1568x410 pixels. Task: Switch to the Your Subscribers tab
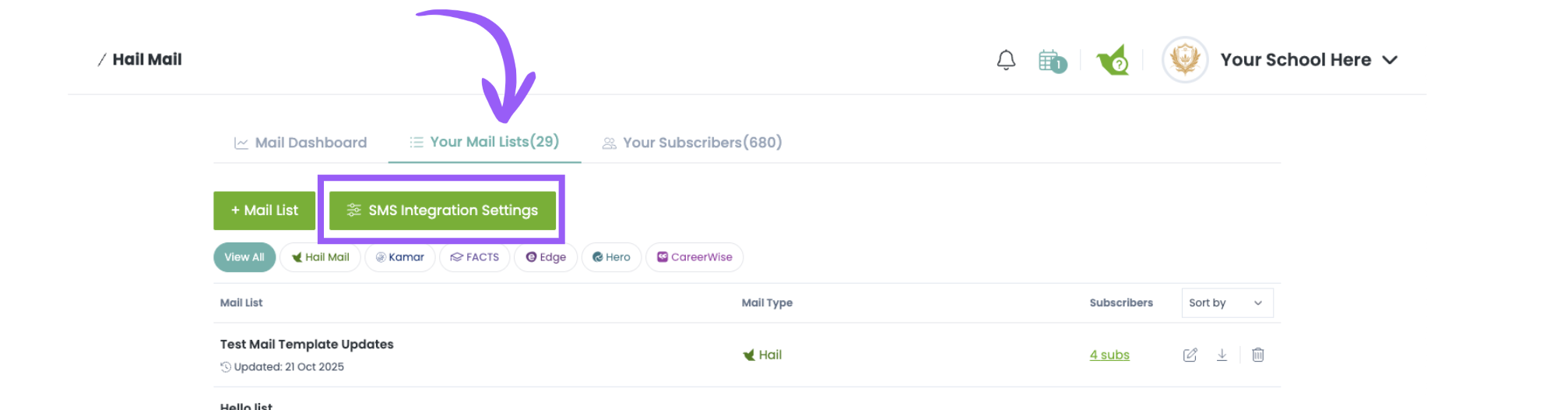pyautogui.click(x=692, y=143)
